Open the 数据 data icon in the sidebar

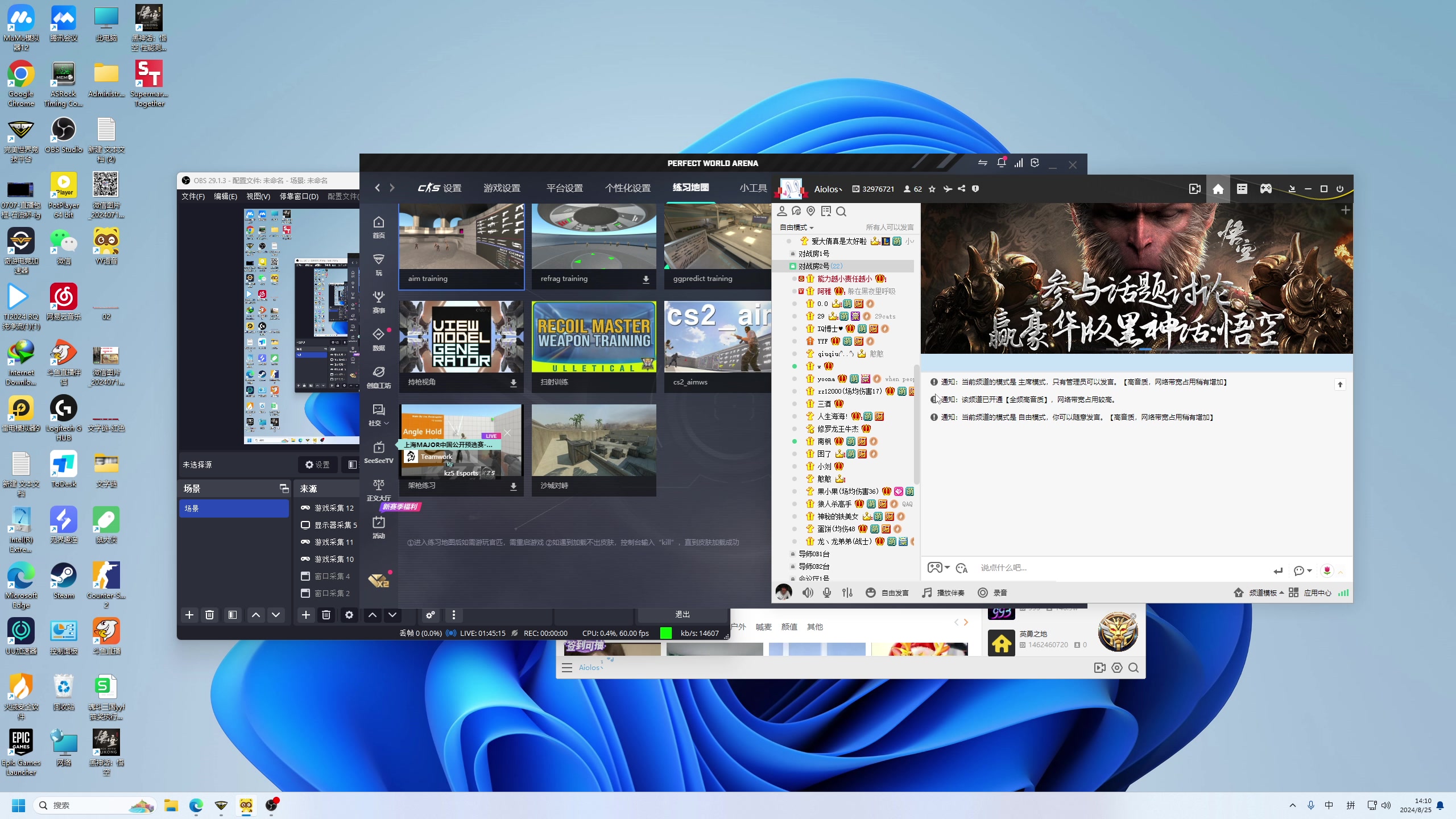pos(378,340)
